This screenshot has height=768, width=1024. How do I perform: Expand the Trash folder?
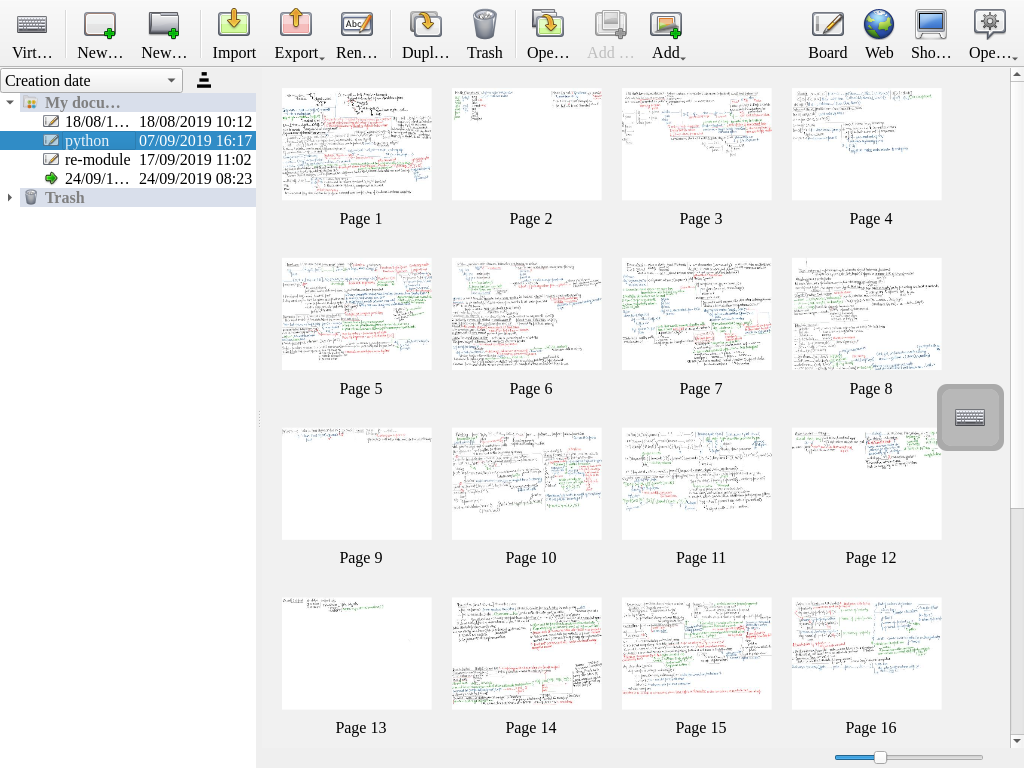(9, 197)
